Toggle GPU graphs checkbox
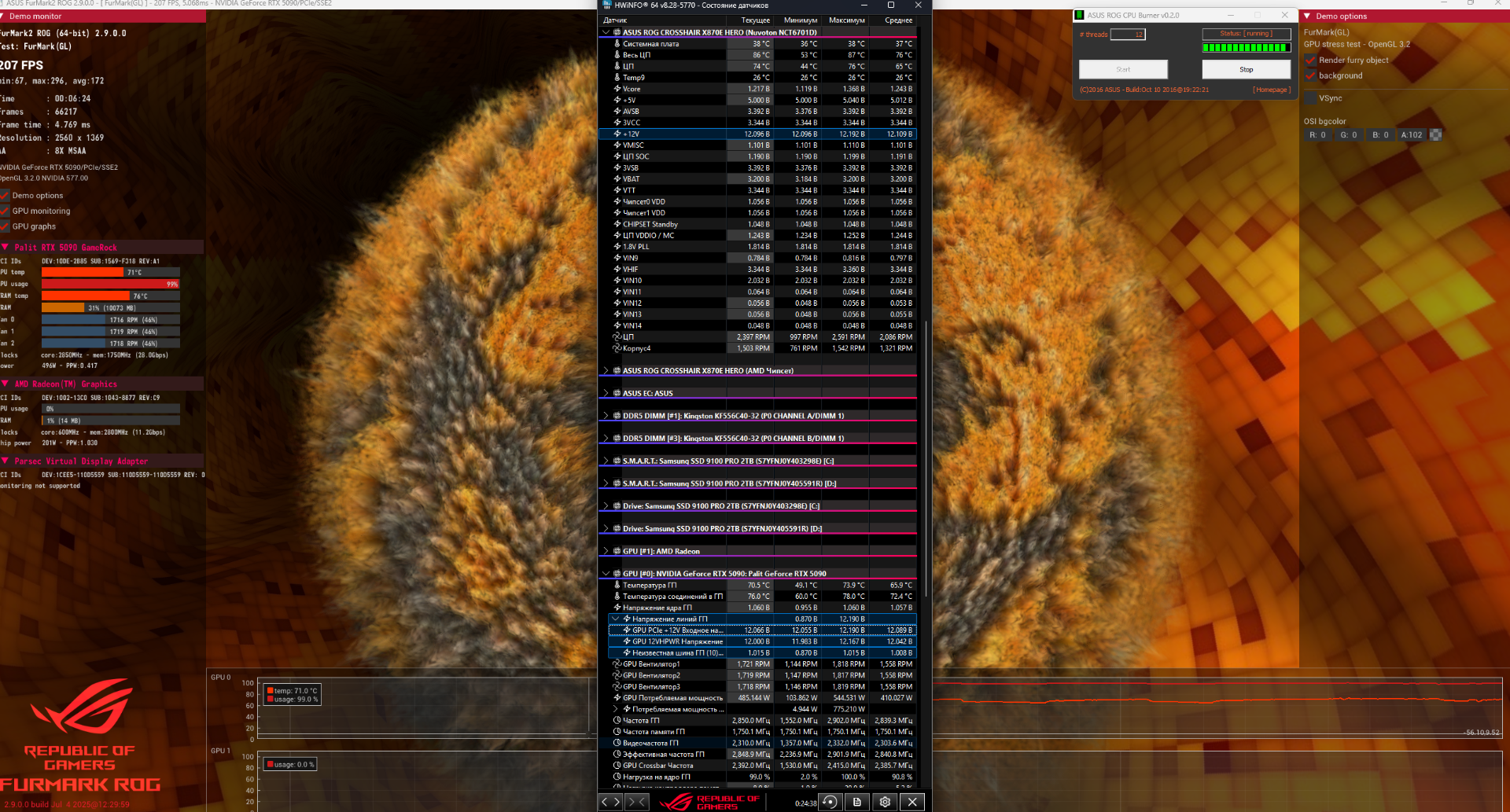Image resolution: width=1510 pixels, height=812 pixels. click(5, 226)
